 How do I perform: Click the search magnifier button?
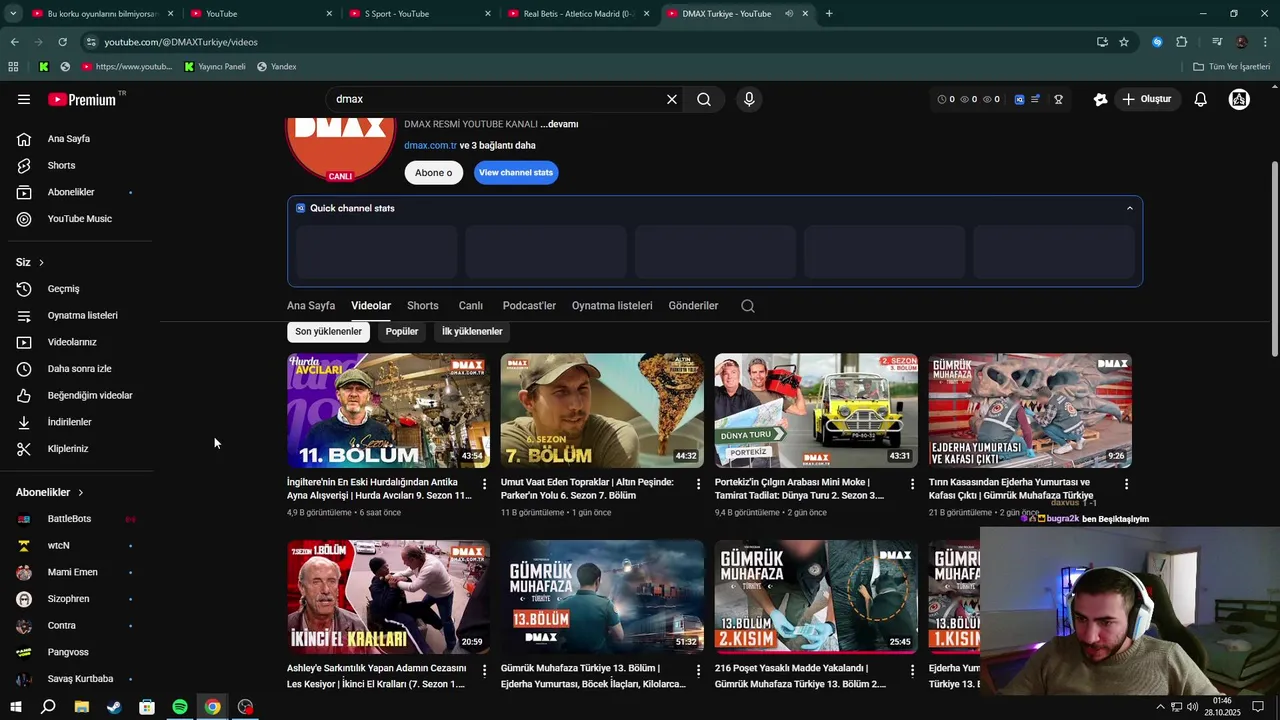point(704,99)
